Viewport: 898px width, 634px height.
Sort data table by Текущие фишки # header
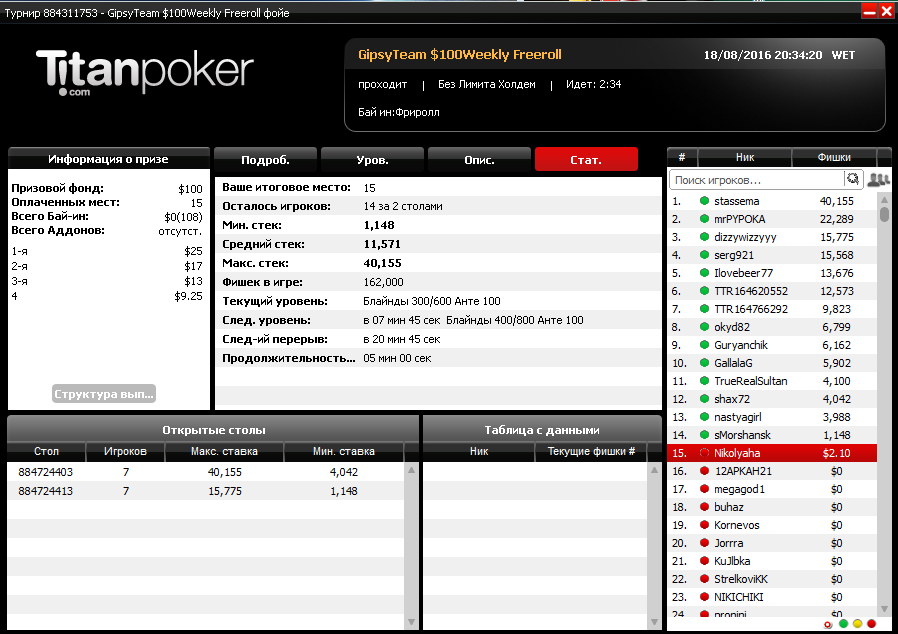[x=591, y=451]
